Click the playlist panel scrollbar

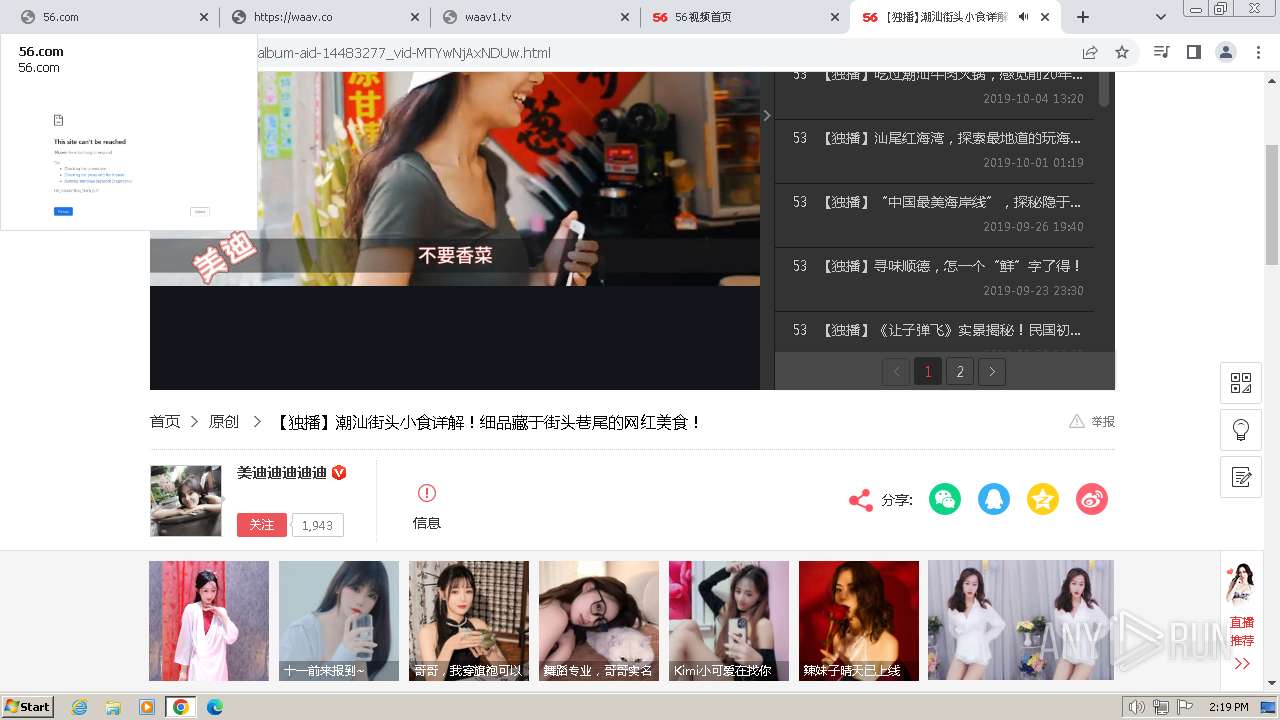click(x=1104, y=88)
